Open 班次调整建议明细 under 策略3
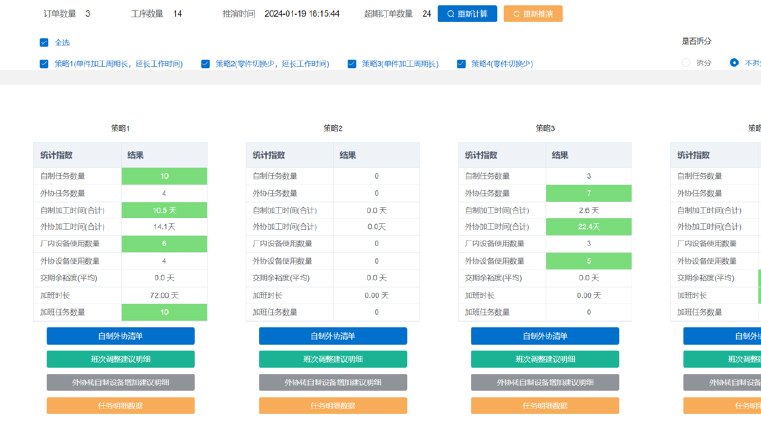The width and height of the screenshot is (761, 437). (545, 359)
